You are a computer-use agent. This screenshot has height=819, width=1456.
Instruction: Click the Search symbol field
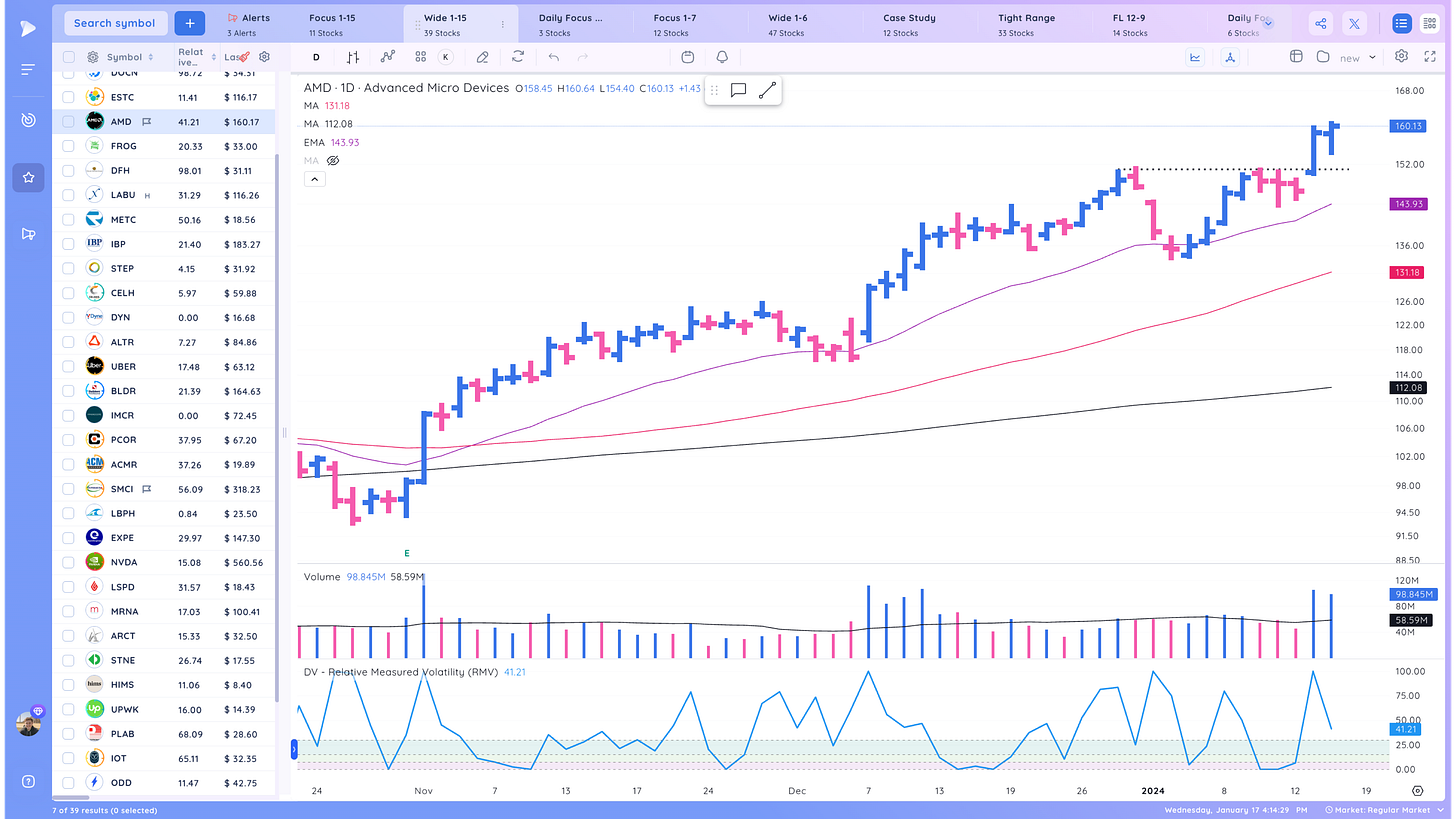click(114, 23)
